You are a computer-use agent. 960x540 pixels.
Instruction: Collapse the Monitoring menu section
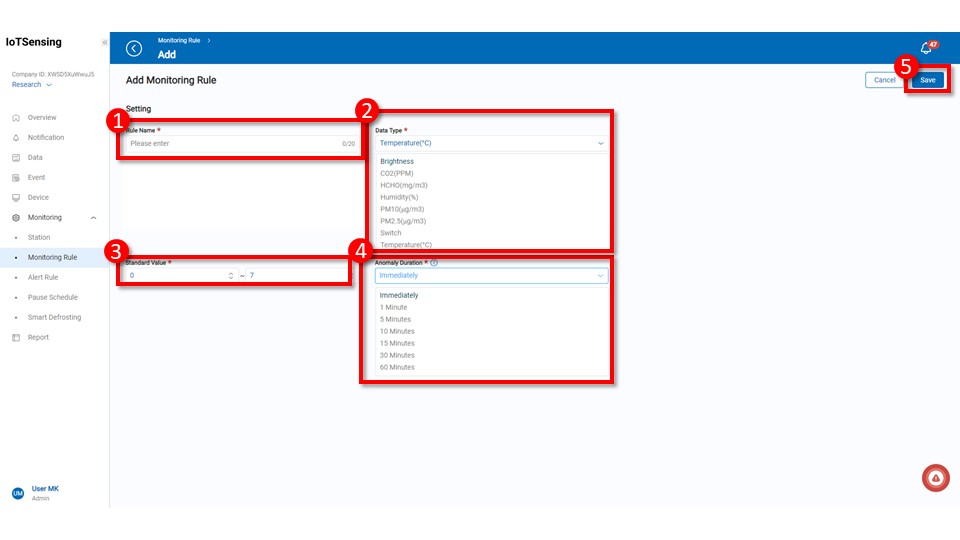click(93, 218)
